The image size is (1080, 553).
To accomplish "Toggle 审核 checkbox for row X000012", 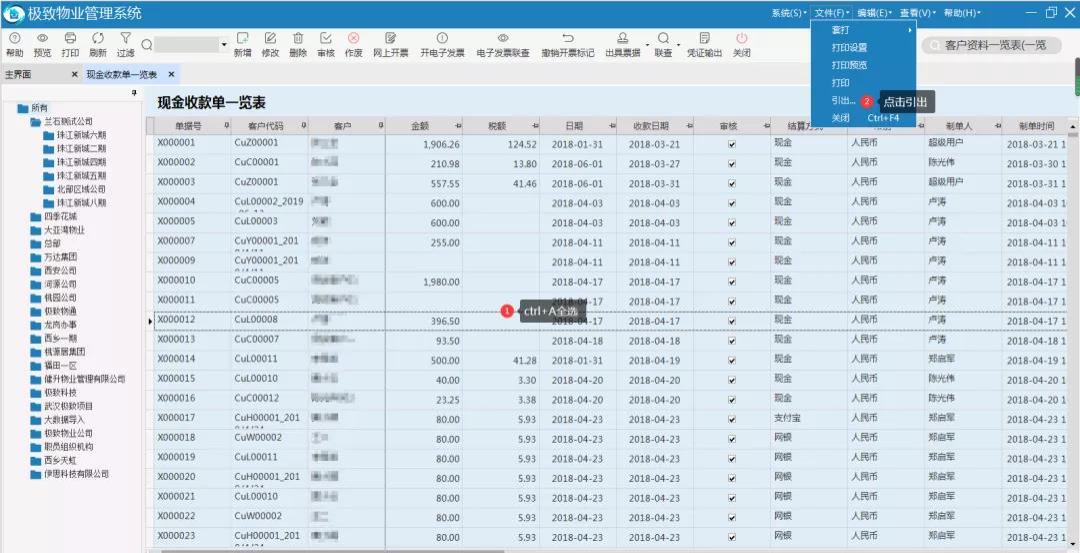I will (731, 322).
